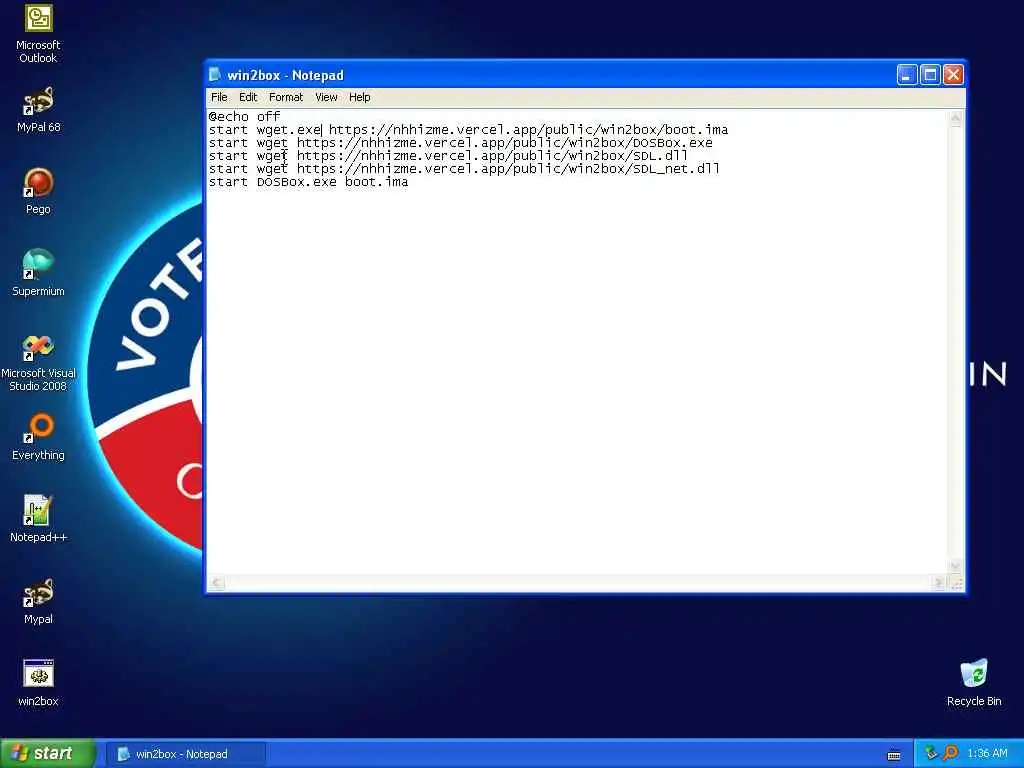Select the Pego desktop shortcut
Image resolution: width=1024 pixels, height=768 pixels.
tap(38, 191)
